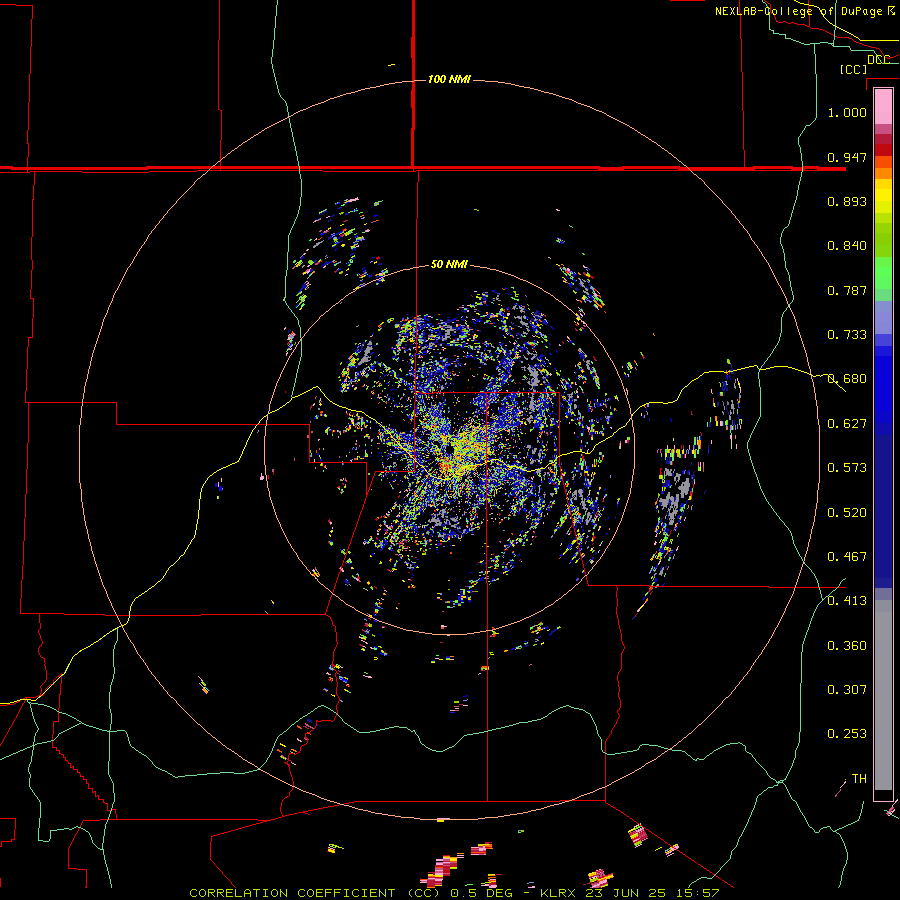Screen dimensions: 900x900
Task: Click the 0.467 scale value
Action: 847,556
